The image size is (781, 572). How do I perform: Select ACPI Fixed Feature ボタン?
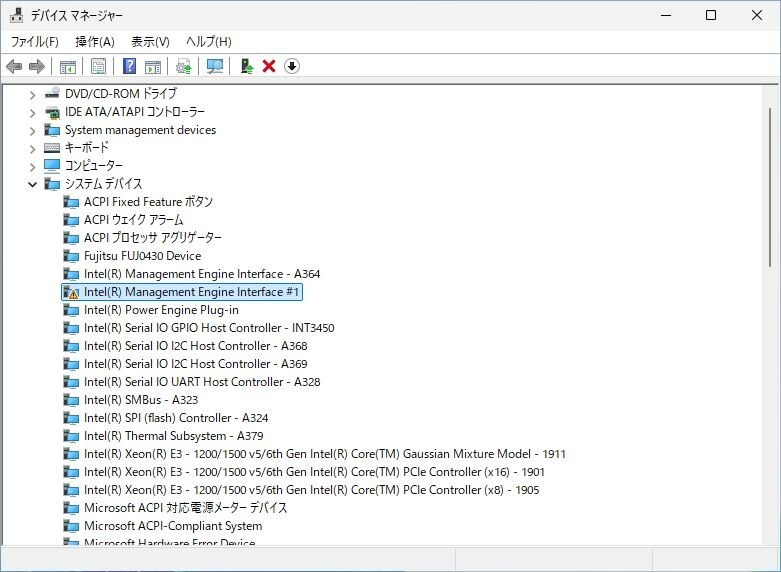click(x=148, y=202)
